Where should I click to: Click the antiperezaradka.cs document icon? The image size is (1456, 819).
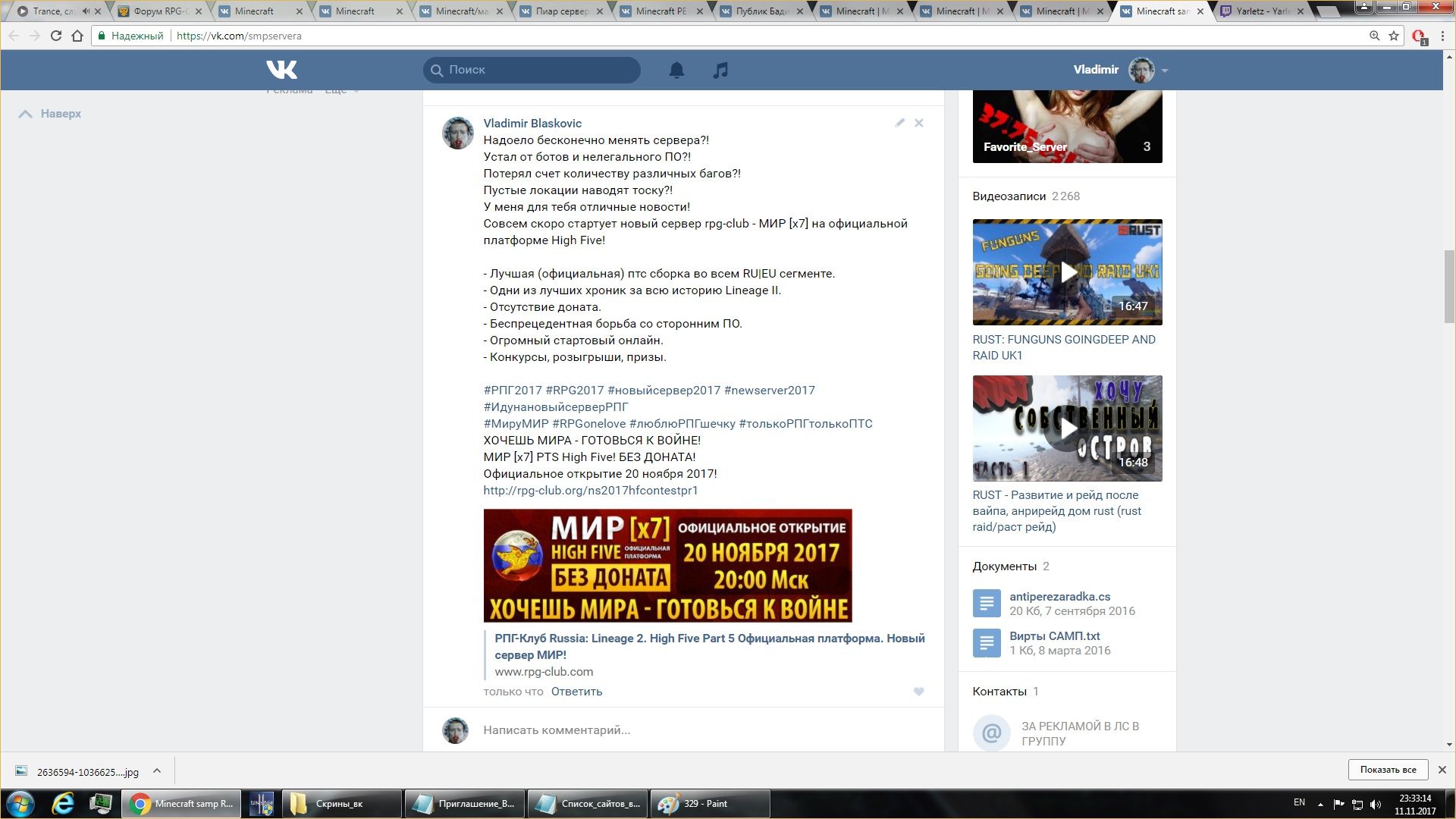pyautogui.click(x=987, y=604)
